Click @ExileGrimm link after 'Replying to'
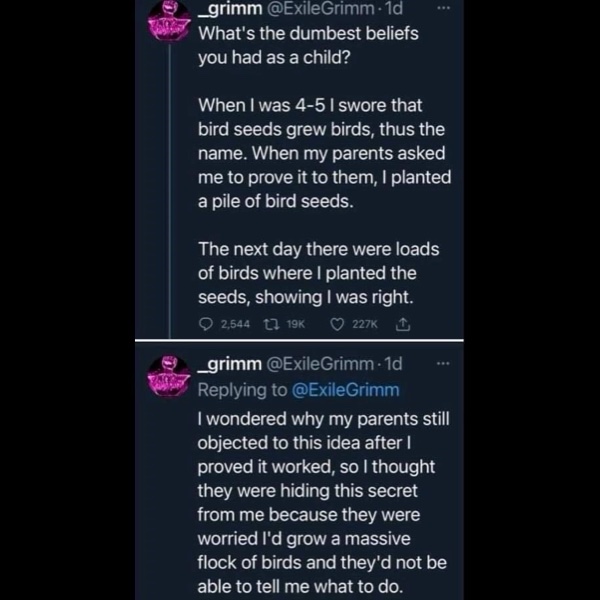This screenshot has height=600, width=600. point(343,389)
